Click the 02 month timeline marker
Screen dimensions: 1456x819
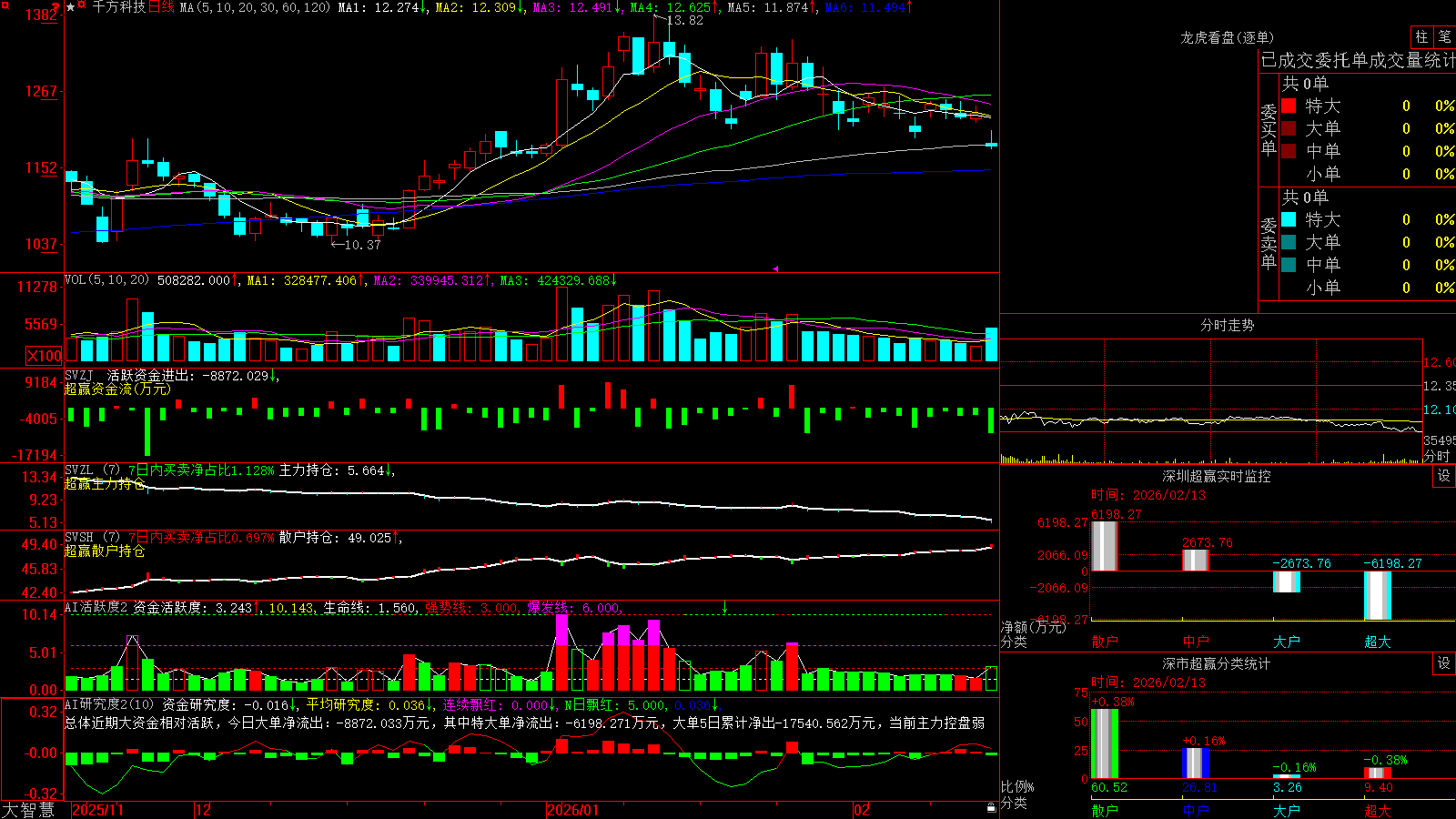[862, 810]
